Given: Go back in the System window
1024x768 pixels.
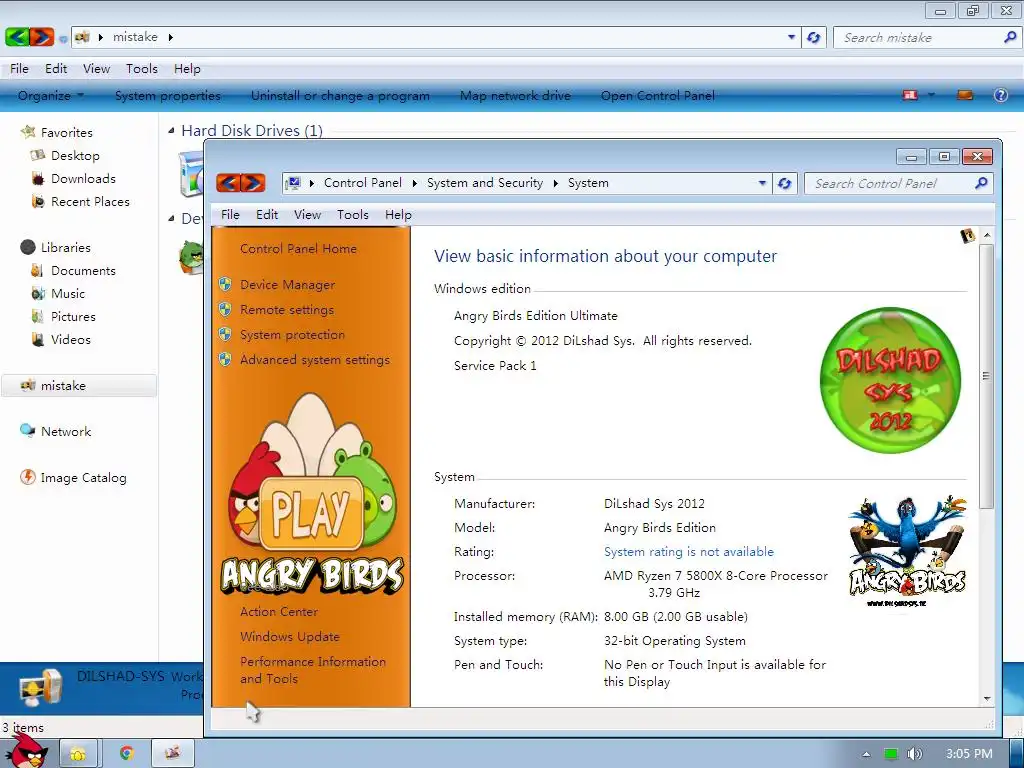Looking at the screenshot, I should [228, 183].
